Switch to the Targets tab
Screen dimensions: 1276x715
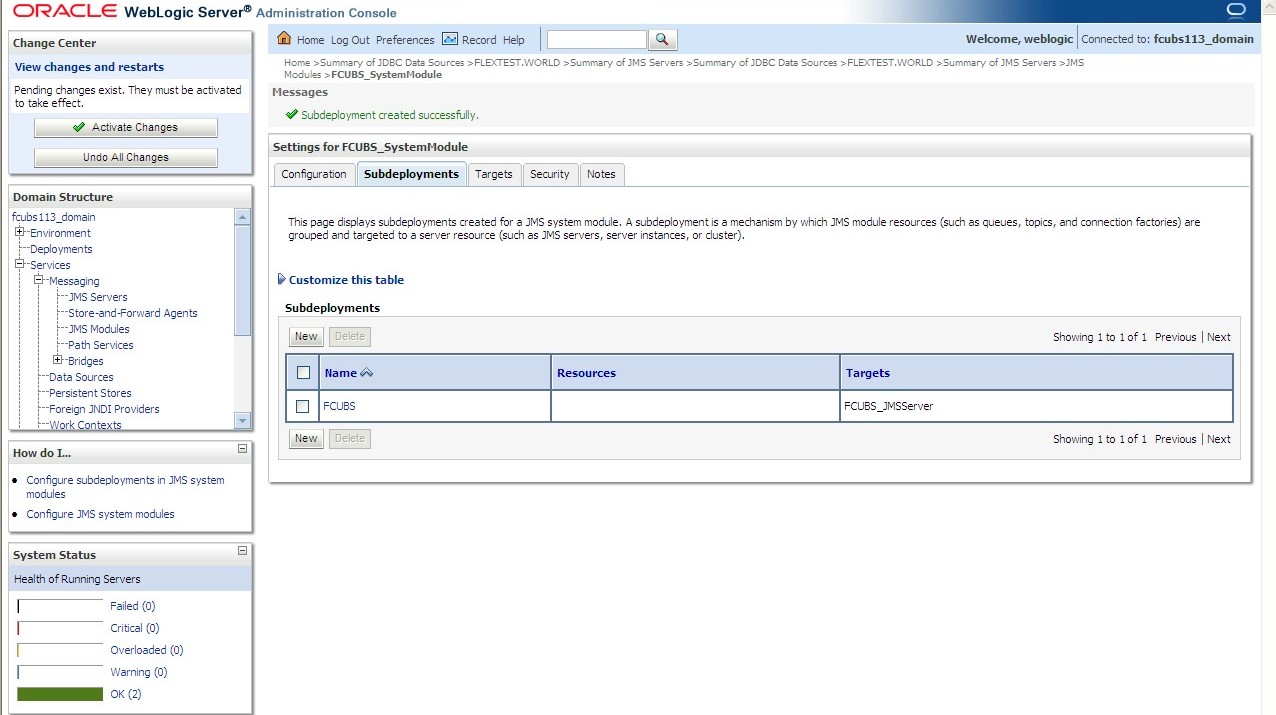(494, 174)
